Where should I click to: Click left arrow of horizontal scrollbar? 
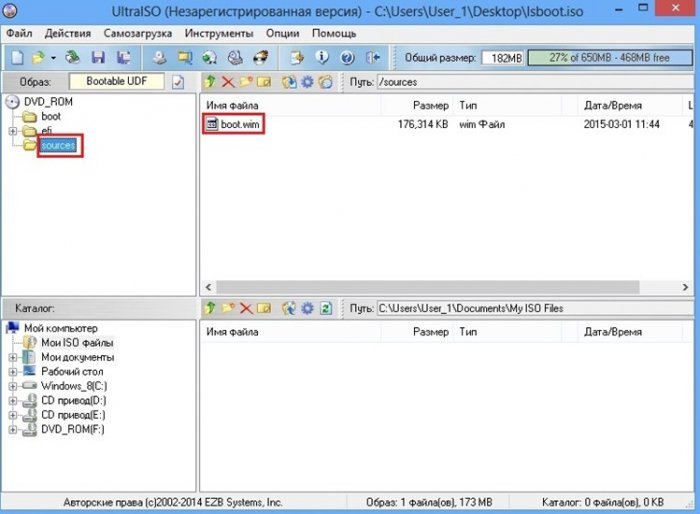point(208,287)
